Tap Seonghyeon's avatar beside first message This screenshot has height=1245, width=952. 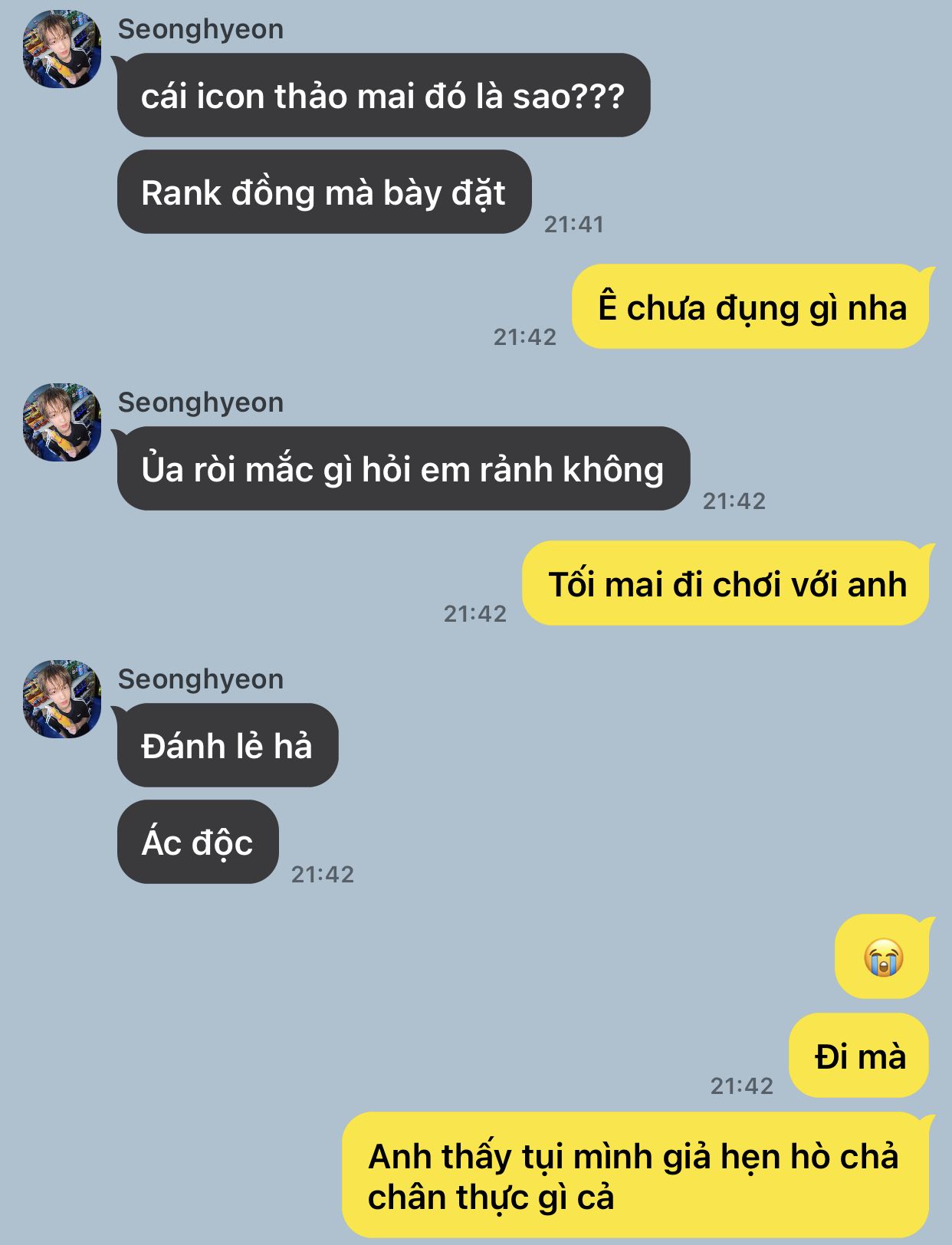point(62,49)
